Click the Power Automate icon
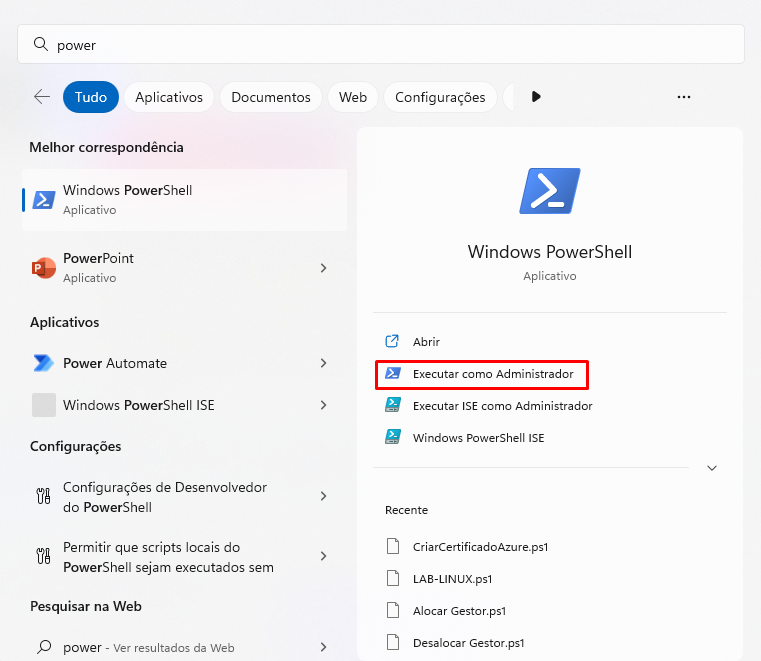 click(x=43, y=363)
